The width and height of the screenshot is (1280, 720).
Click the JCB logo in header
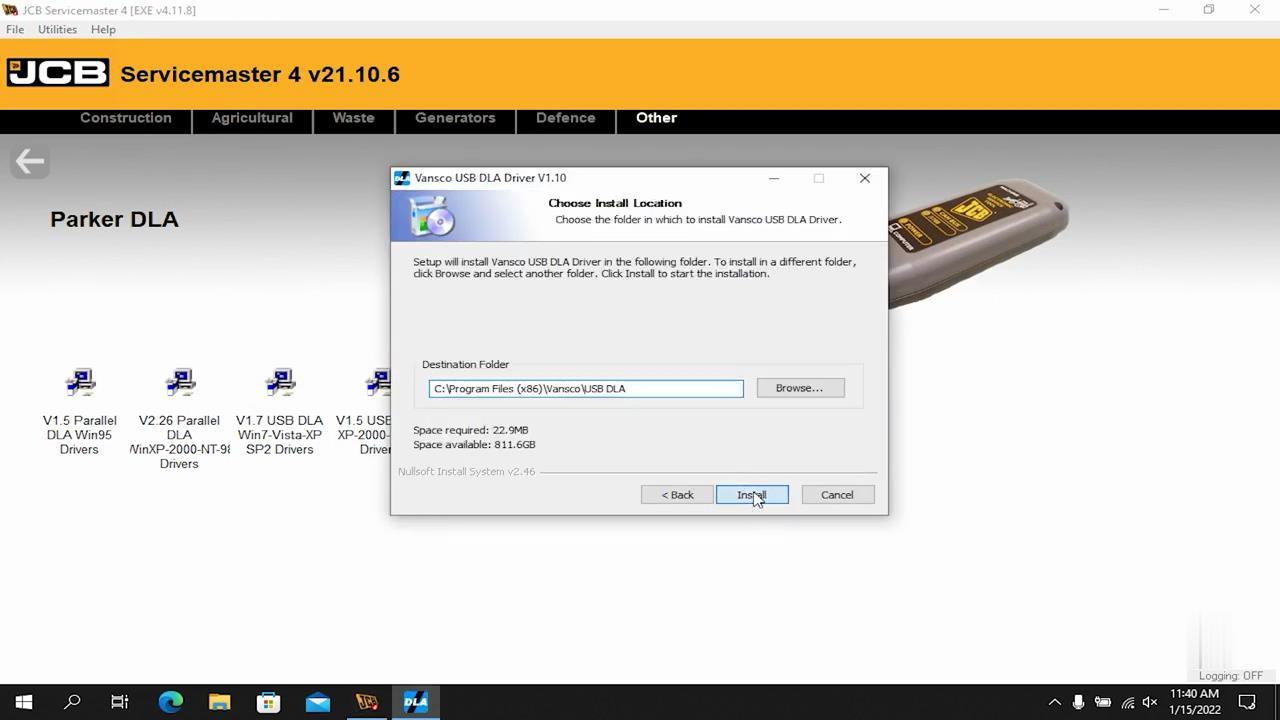pyautogui.click(x=58, y=73)
